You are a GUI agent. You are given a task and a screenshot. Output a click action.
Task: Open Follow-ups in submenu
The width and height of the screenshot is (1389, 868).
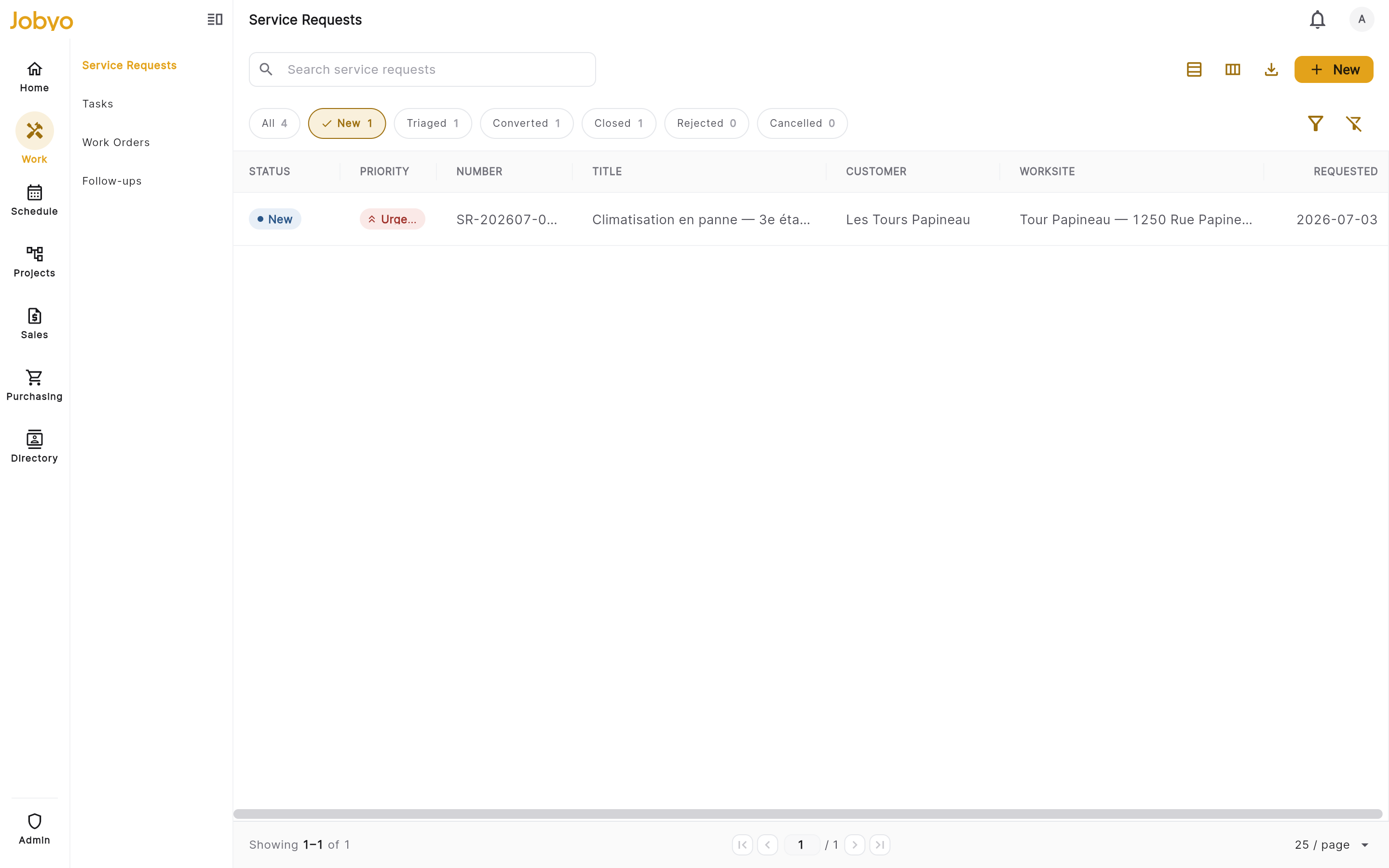[x=112, y=181]
